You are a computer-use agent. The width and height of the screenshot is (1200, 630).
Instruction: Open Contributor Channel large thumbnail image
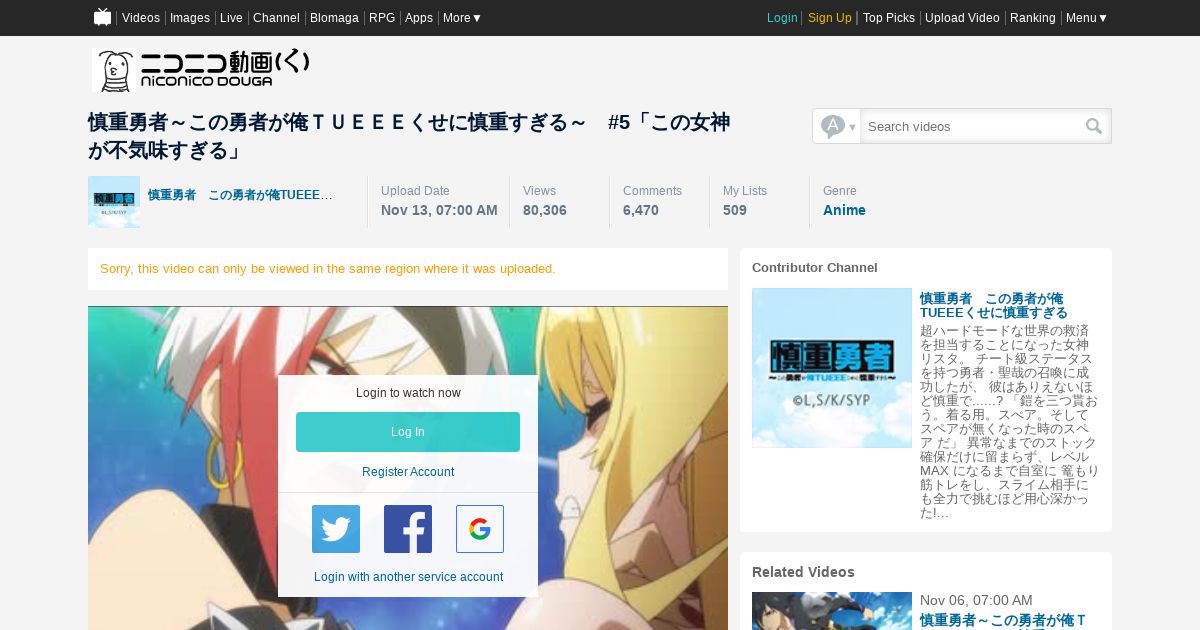[x=832, y=368]
